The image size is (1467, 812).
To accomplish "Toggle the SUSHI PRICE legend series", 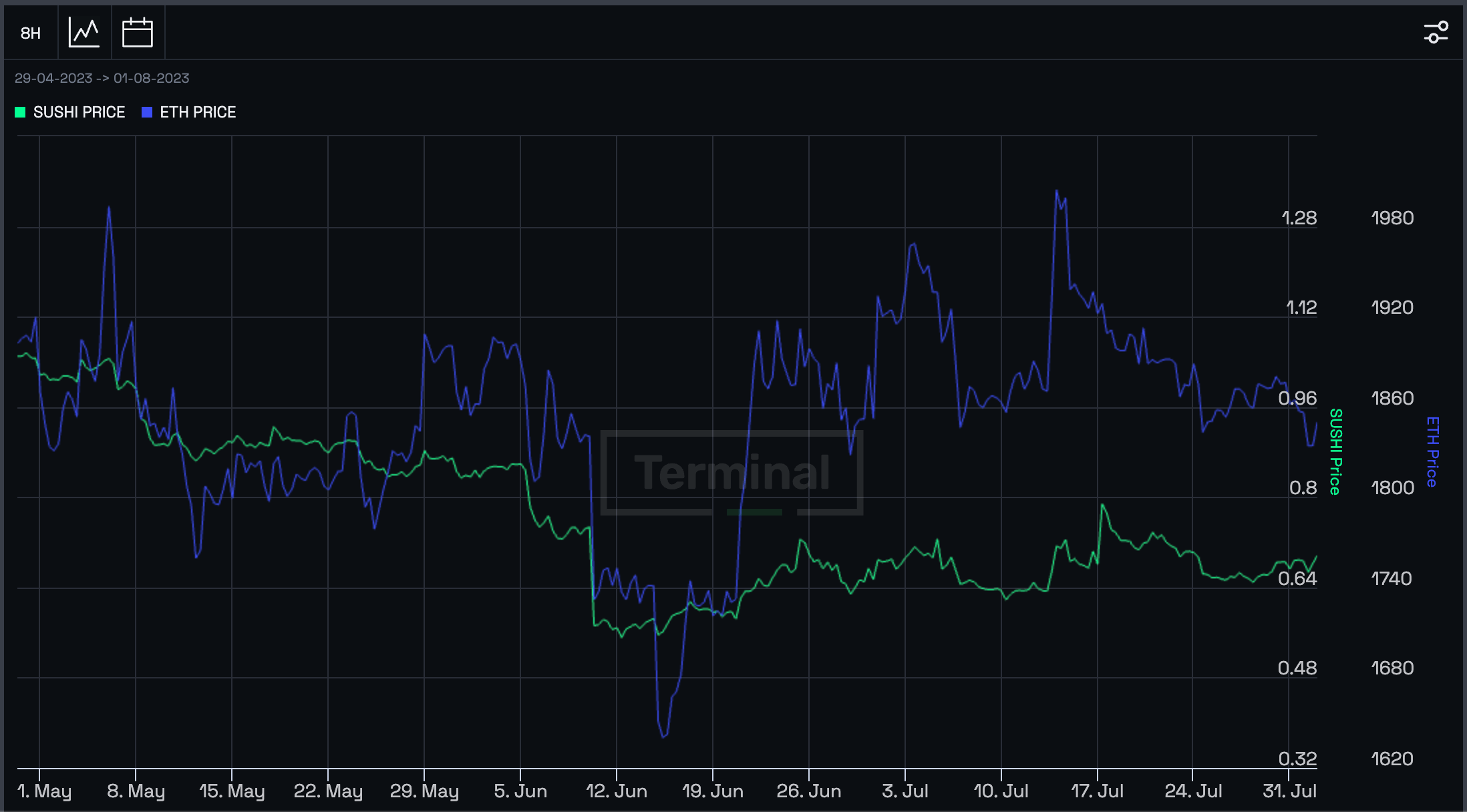I will pos(70,112).
